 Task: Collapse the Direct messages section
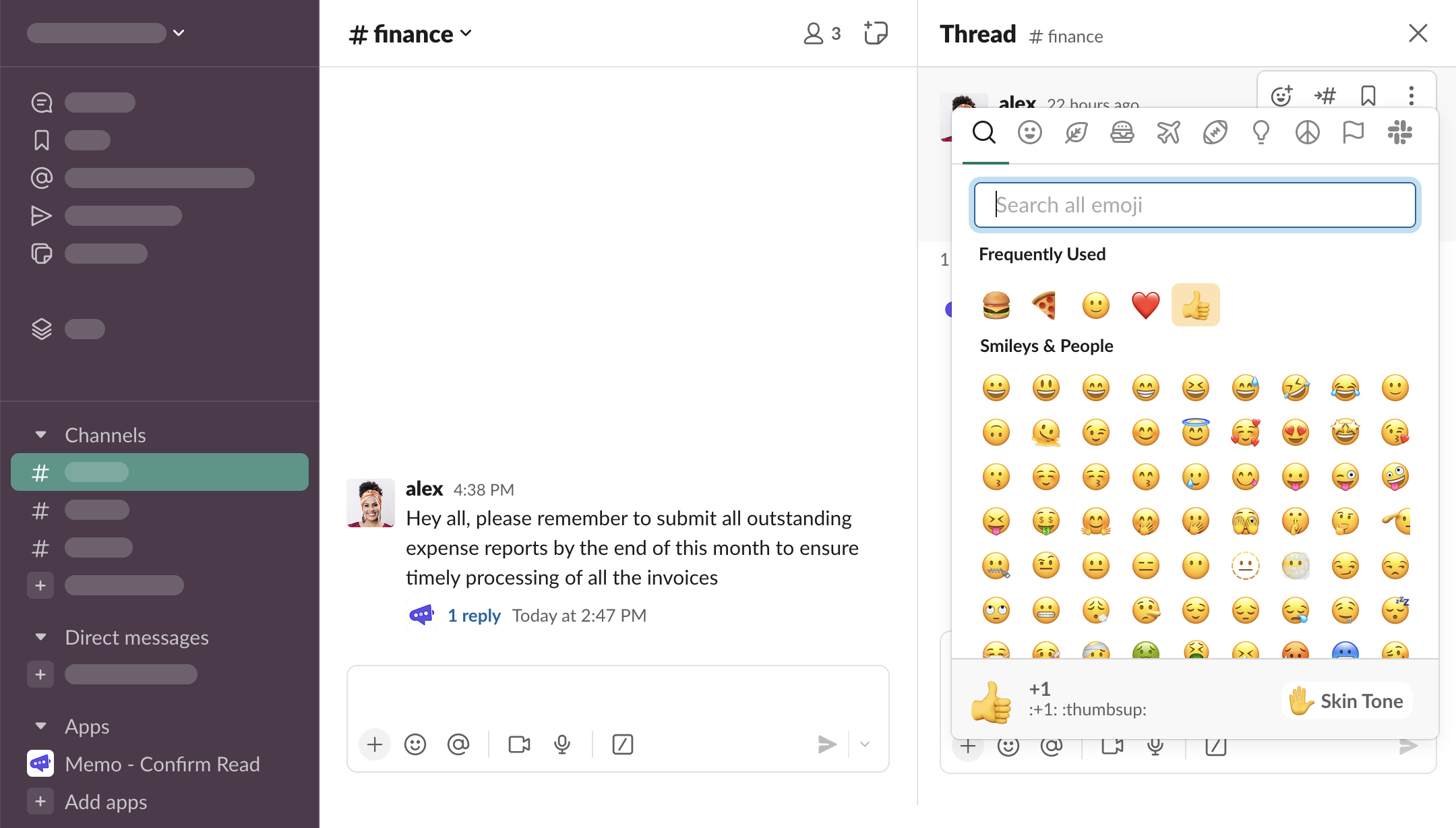(x=41, y=637)
